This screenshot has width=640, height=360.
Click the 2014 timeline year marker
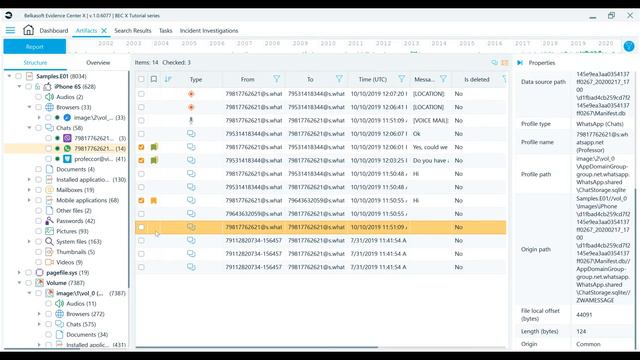(x=439, y=43)
